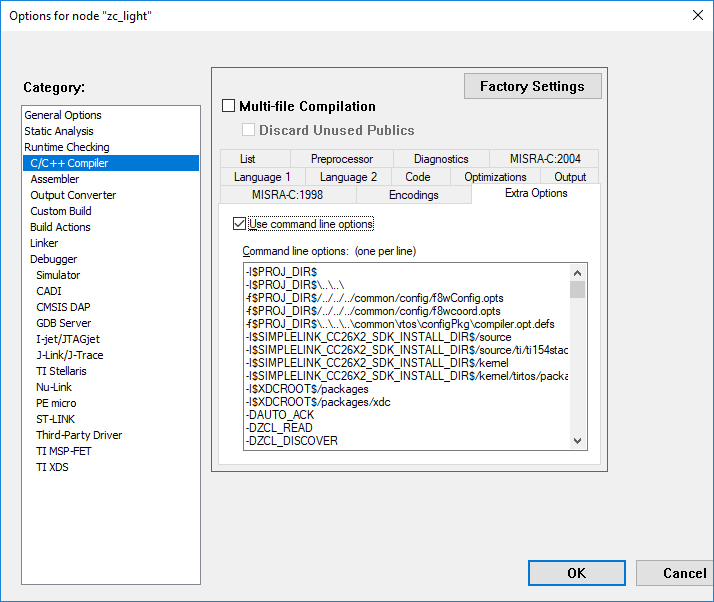Click scroll up arrow in options box

click(577, 273)
